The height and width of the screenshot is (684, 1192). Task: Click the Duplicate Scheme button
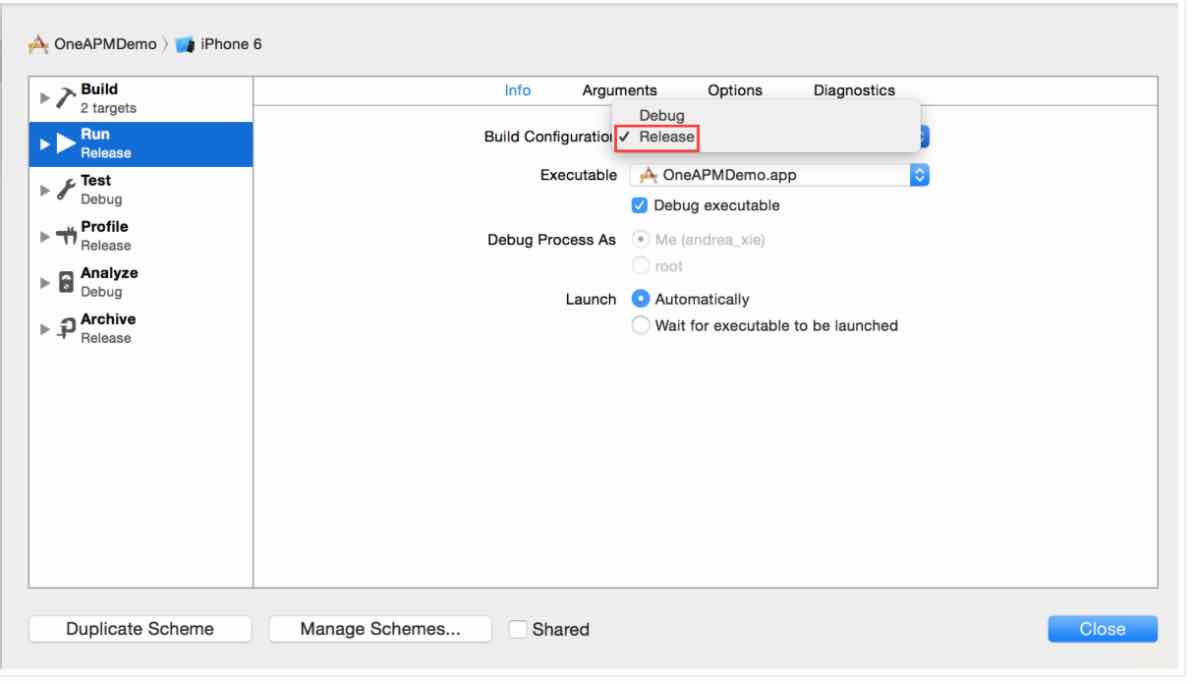(x=140, y=629)
